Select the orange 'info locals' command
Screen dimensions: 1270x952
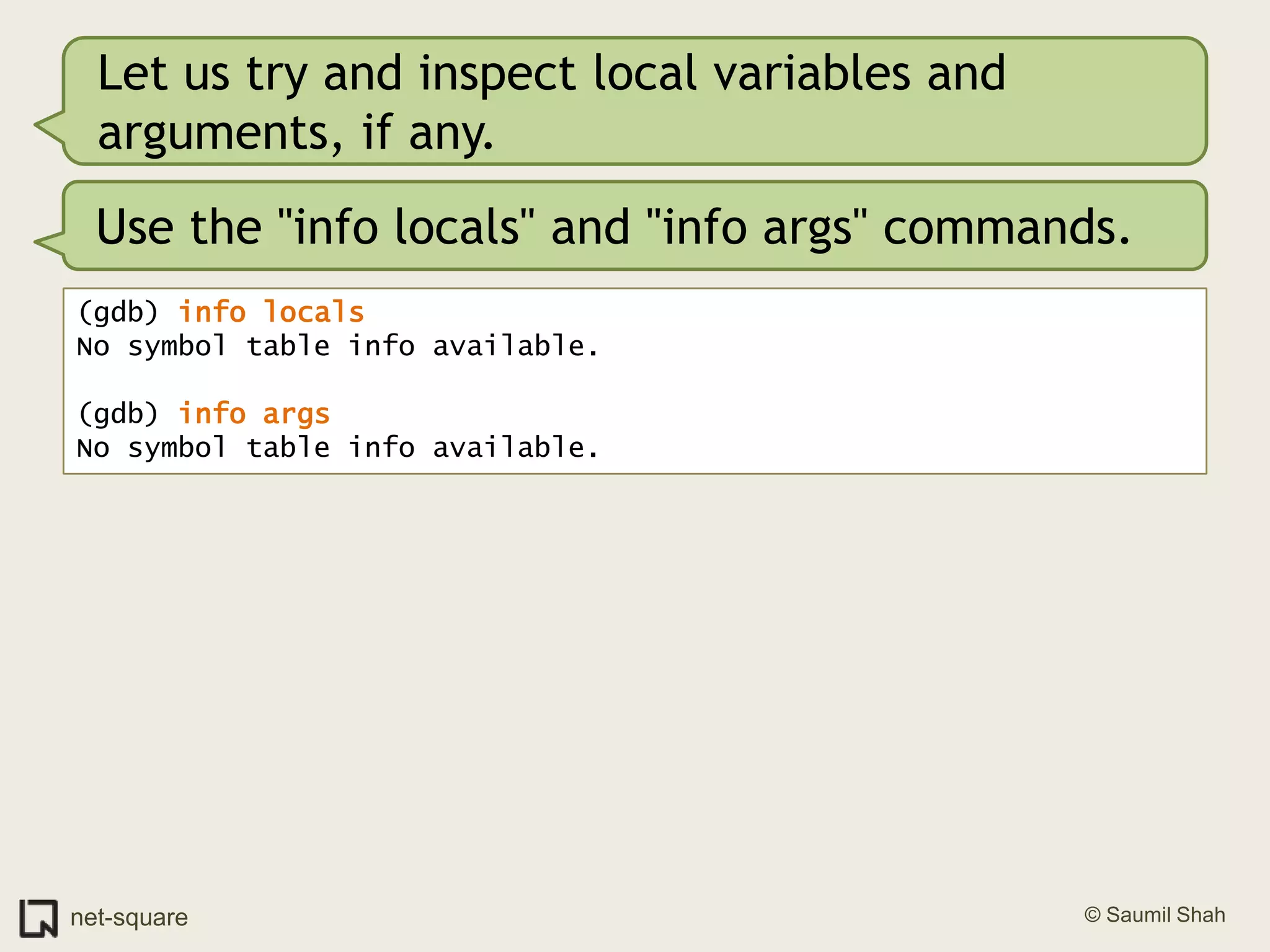[271, 312]
